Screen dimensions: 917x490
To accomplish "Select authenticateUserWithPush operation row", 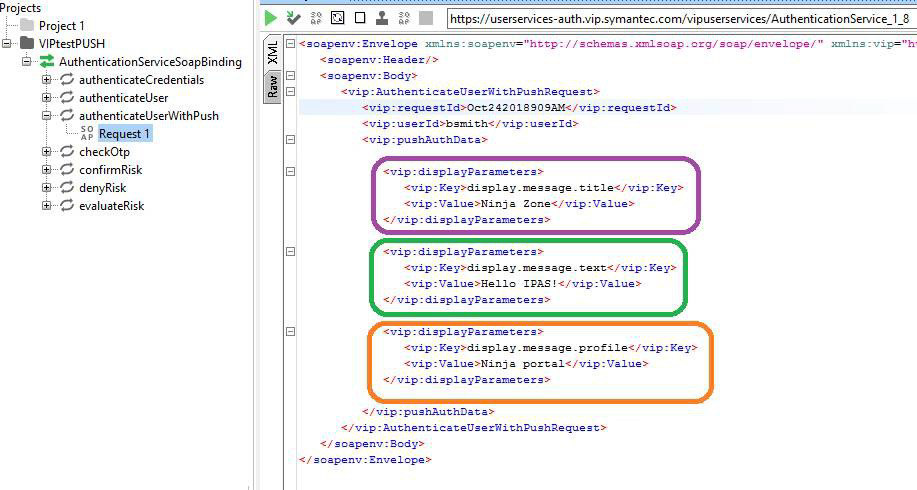I will pos(149,116).
